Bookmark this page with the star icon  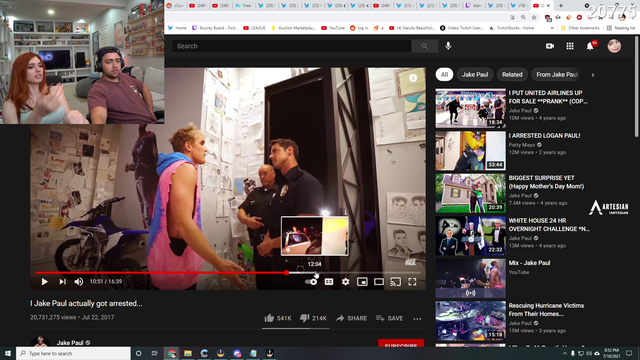click(534, 18)
